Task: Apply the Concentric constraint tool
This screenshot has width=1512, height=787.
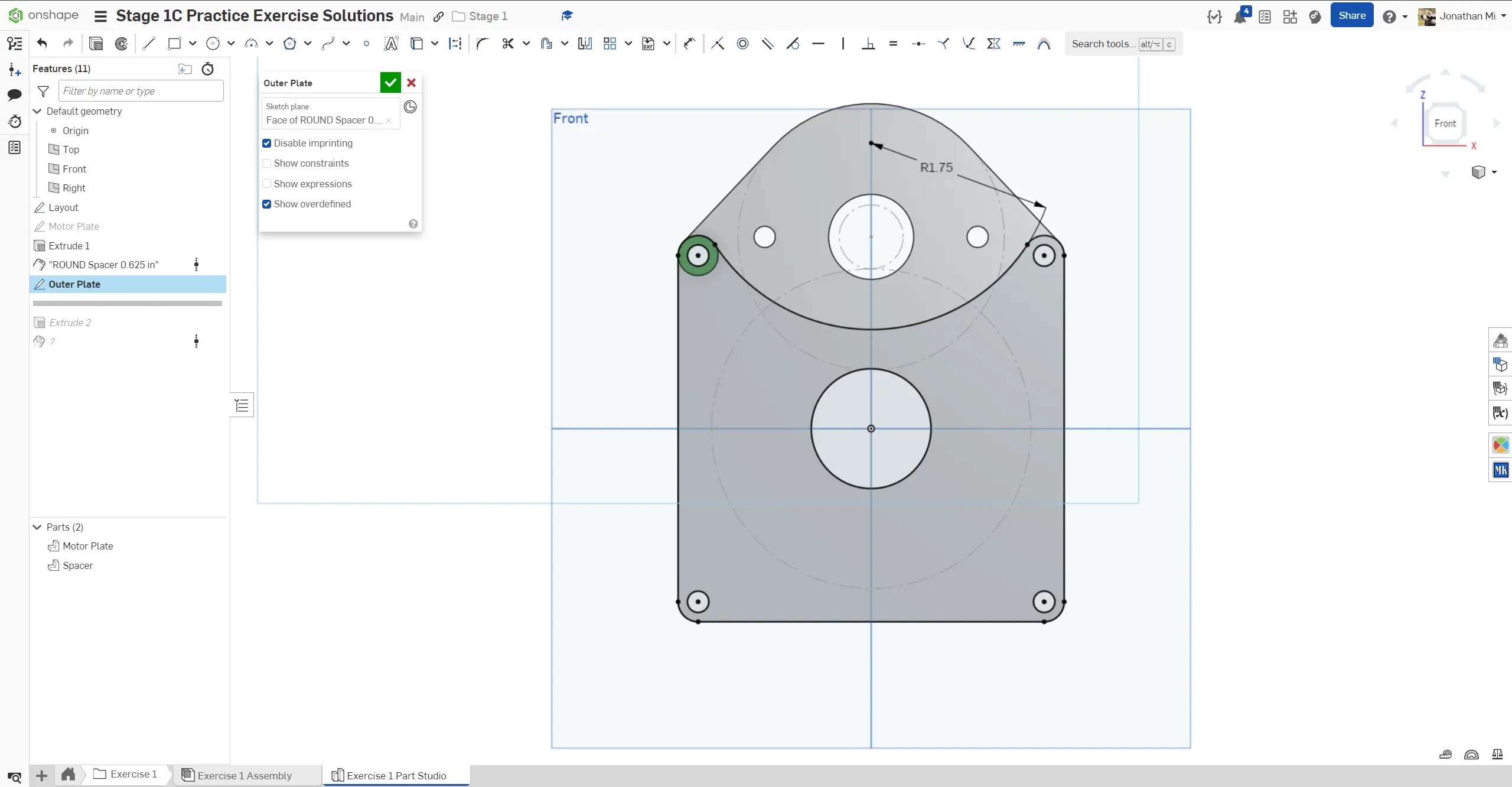Action: 742,43
